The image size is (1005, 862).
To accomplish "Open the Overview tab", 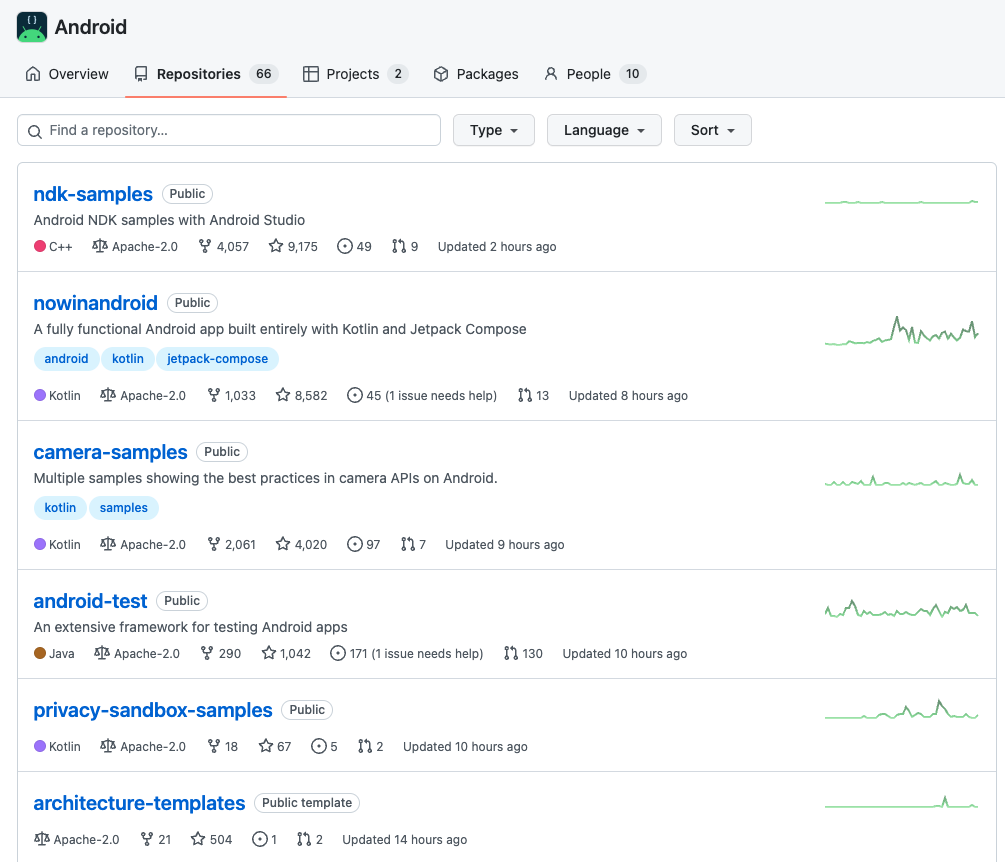I will [67, 74].
